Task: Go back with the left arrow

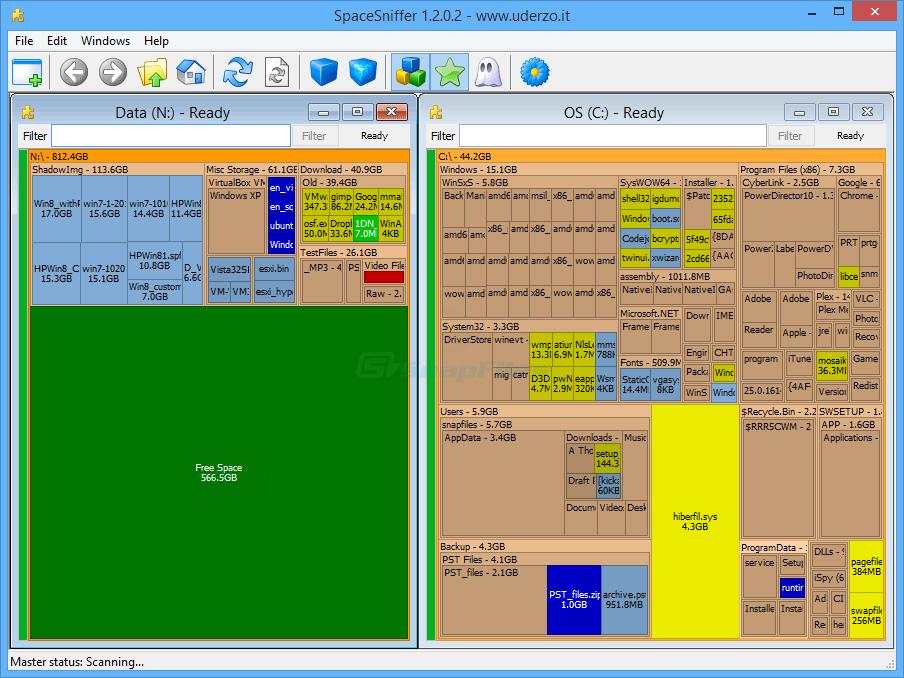Action: (x=74, y=72)
